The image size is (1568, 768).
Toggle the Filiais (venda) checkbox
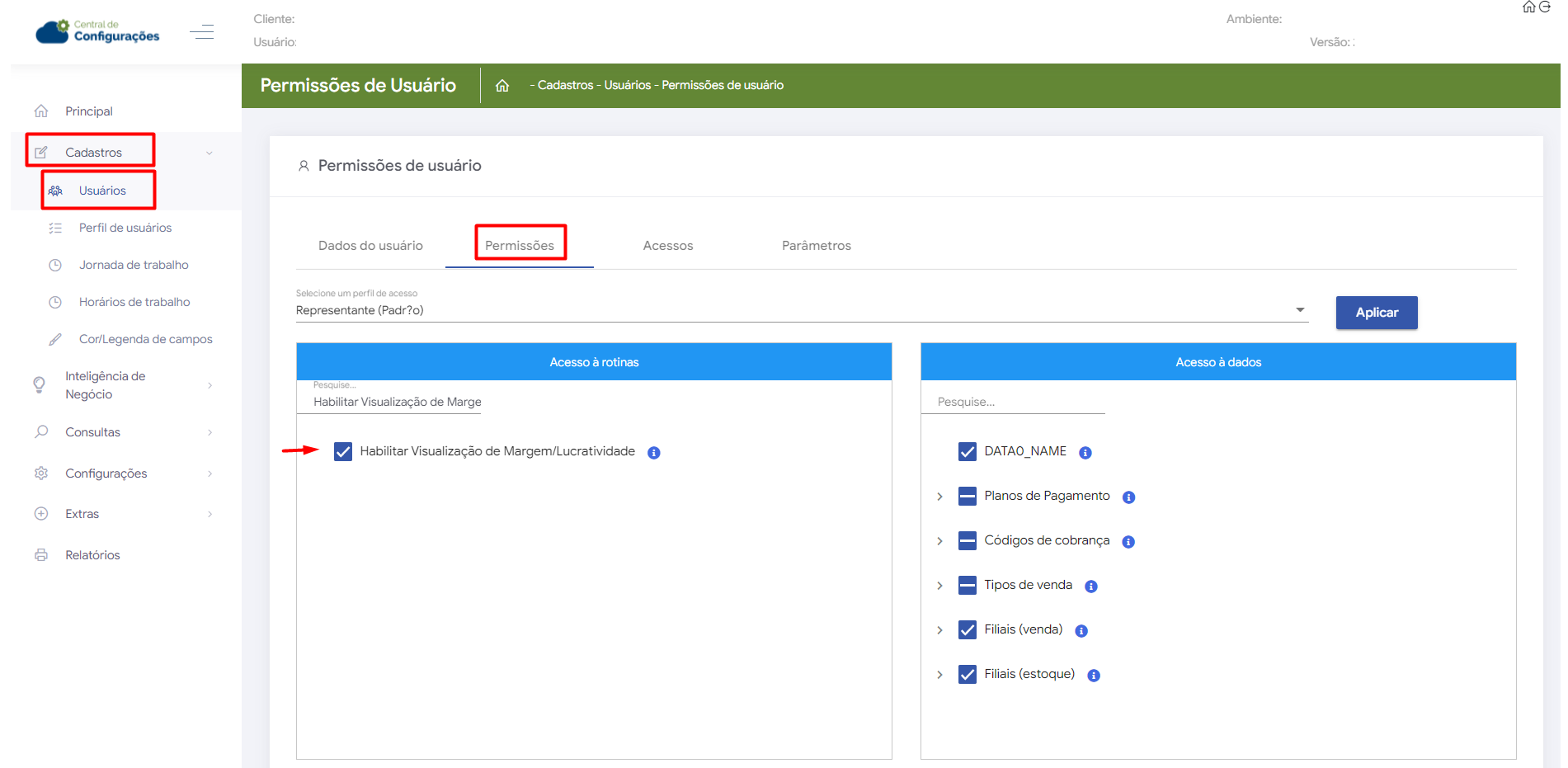click(967, 630)
